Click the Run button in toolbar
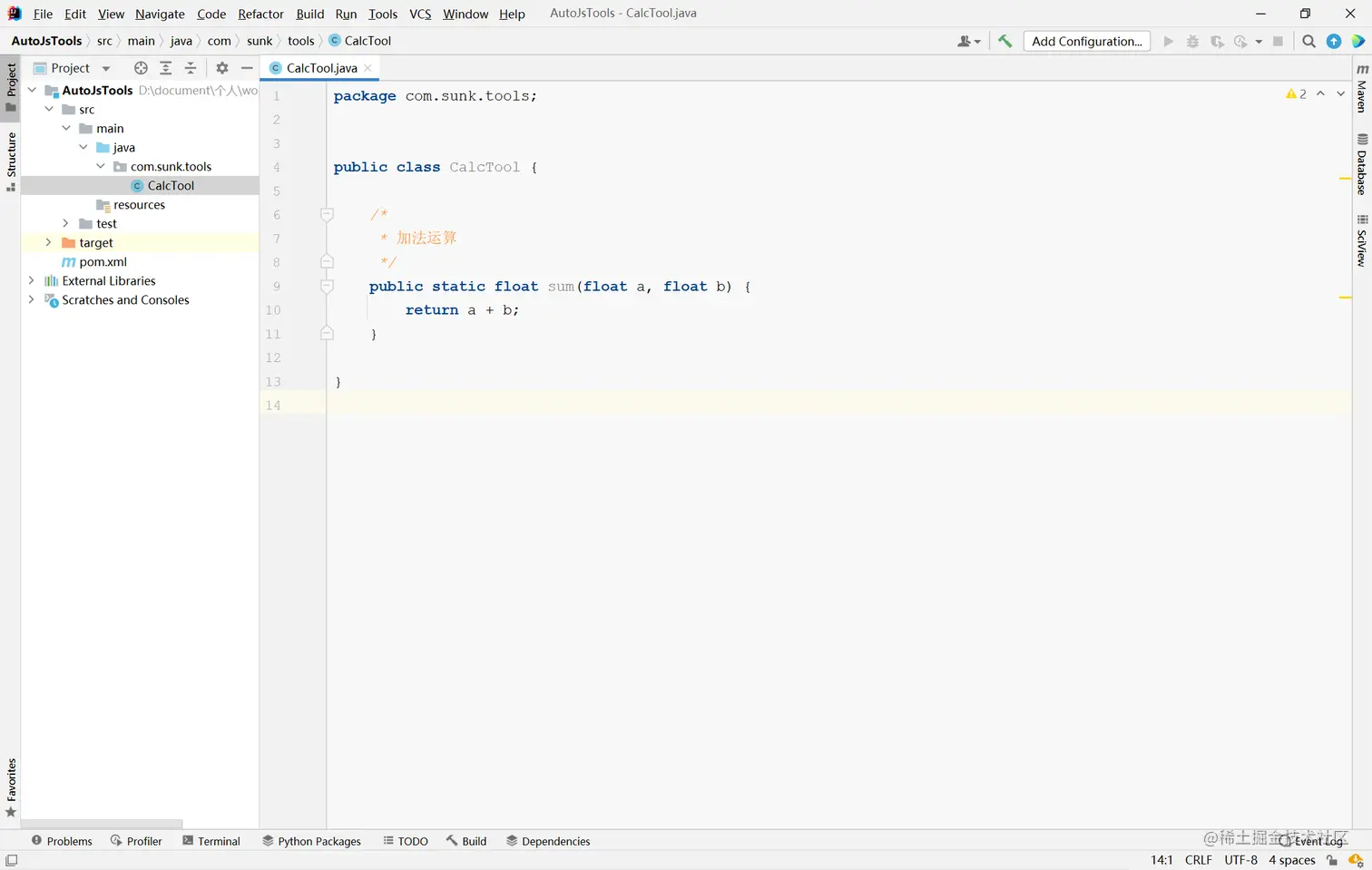This screenshot has height=870, width=1372. [x=1169, y=41]
